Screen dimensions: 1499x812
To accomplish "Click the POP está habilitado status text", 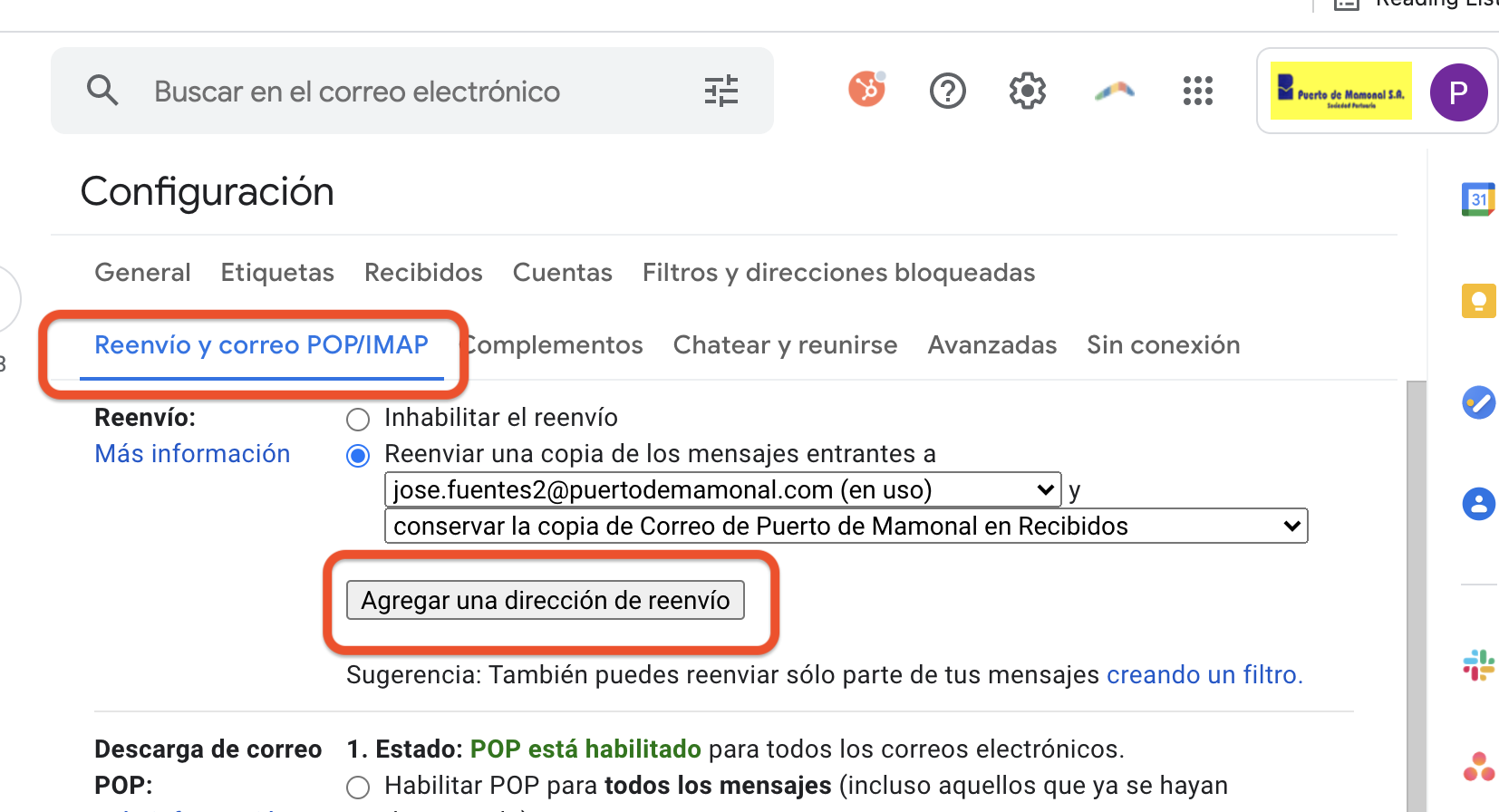I will [x=585, y=749].
